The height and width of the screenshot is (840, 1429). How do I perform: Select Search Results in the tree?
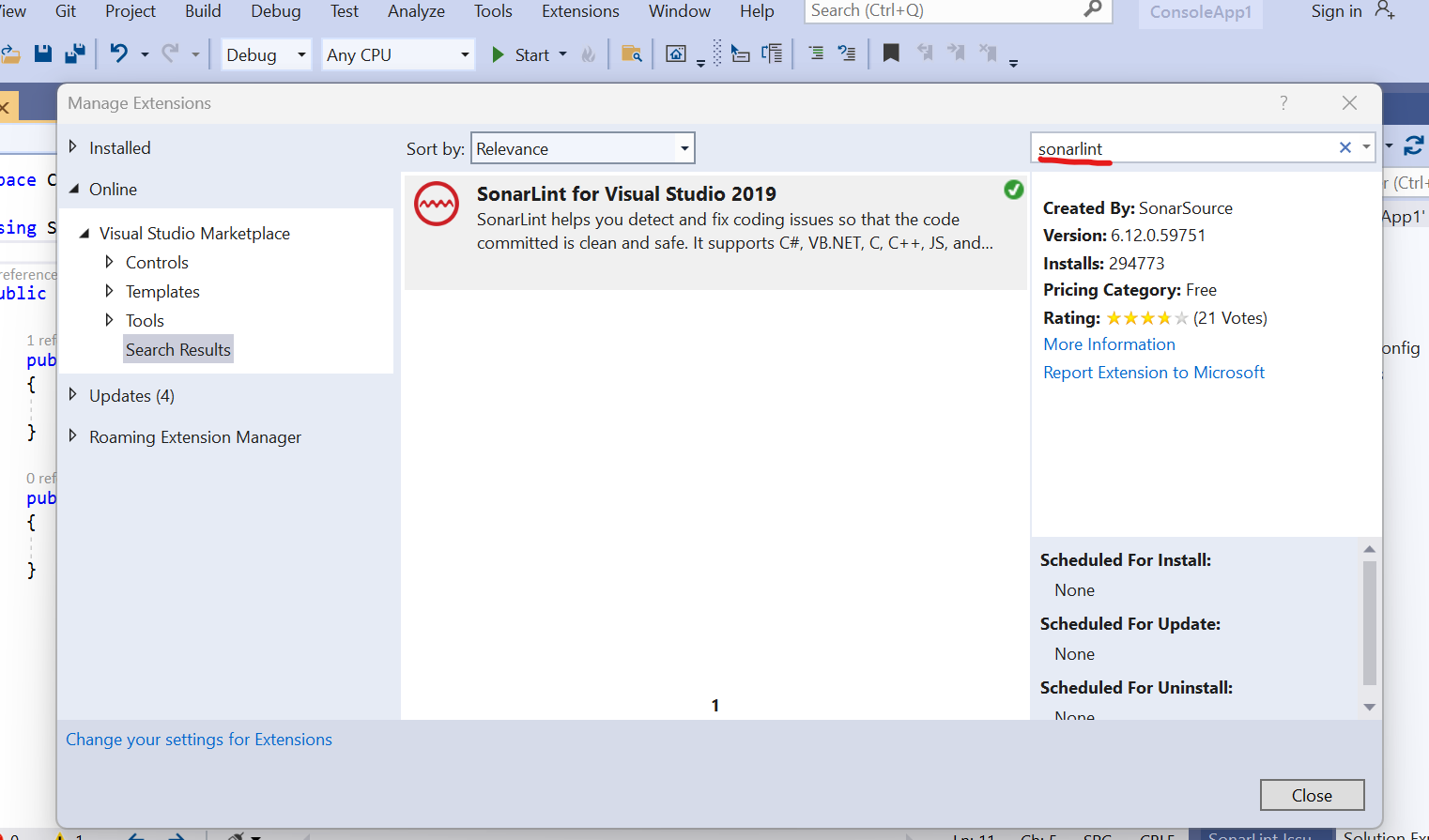(x=178, y=349)
